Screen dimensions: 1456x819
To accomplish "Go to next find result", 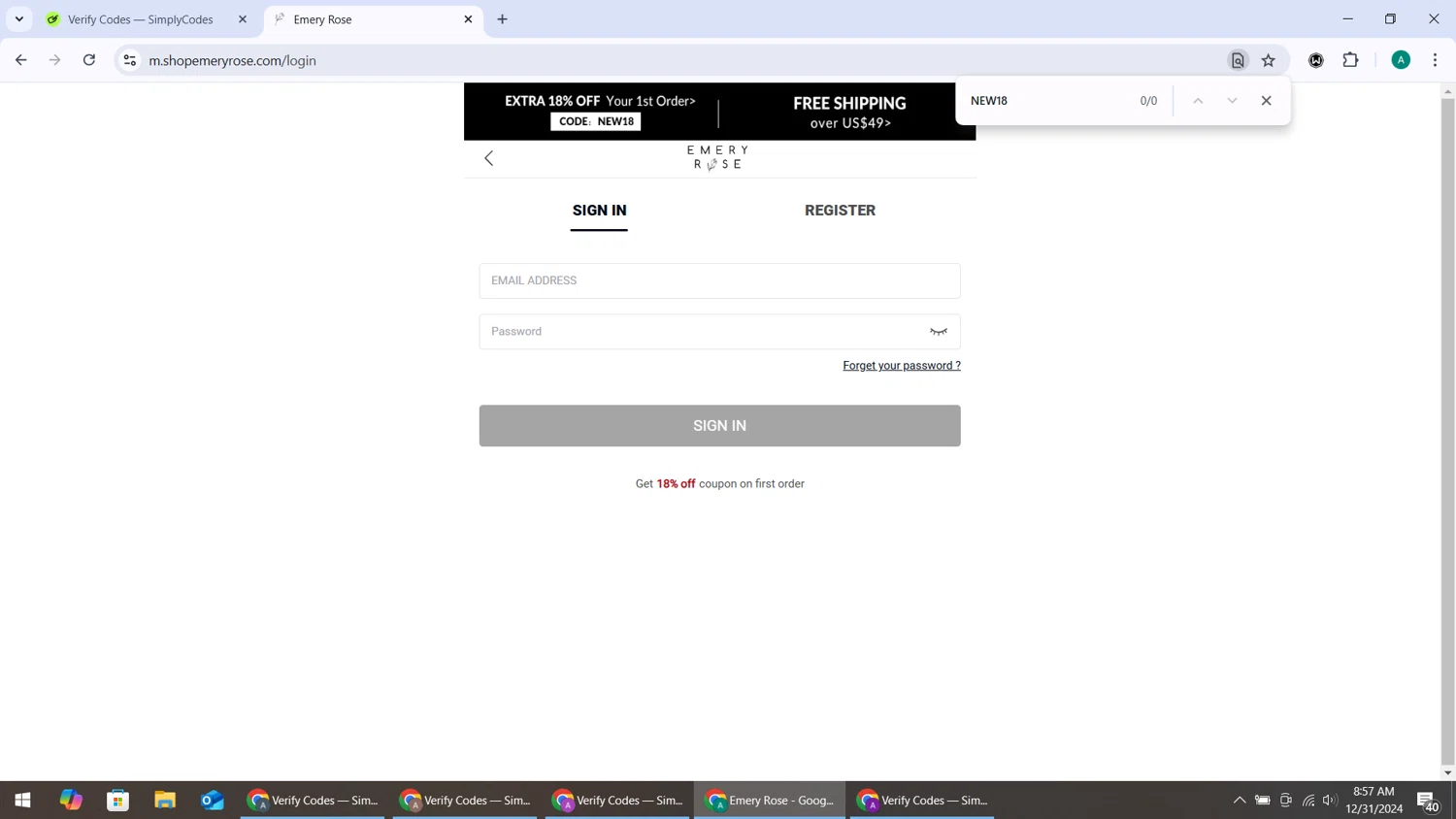I will [x=1232, y=101].
